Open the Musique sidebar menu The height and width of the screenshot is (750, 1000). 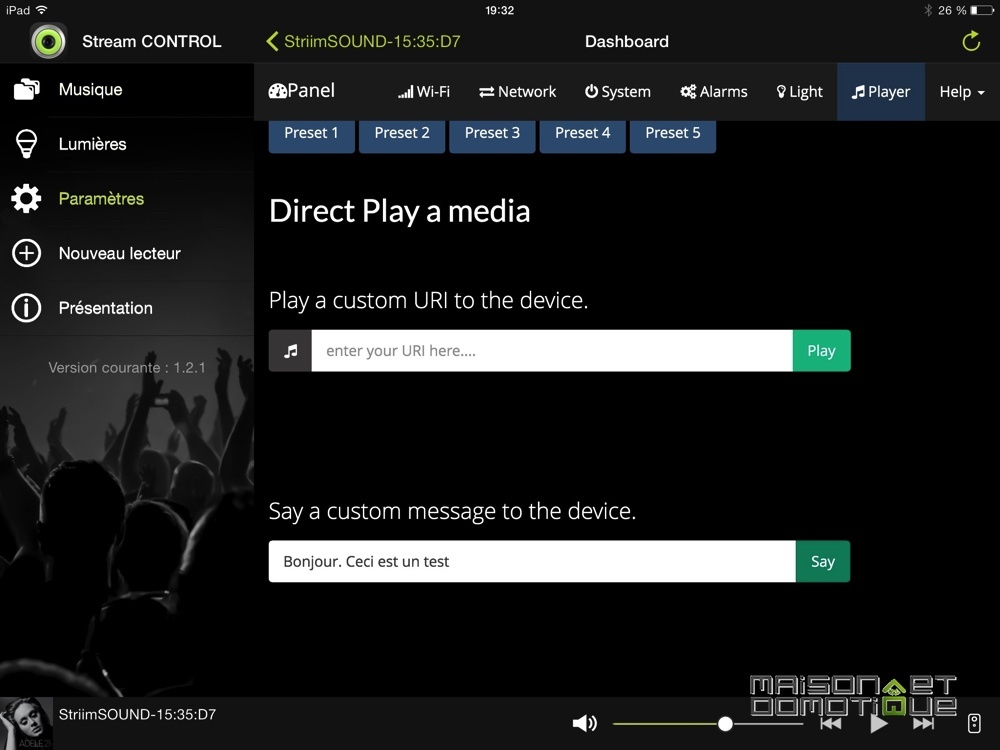point(127,89)
